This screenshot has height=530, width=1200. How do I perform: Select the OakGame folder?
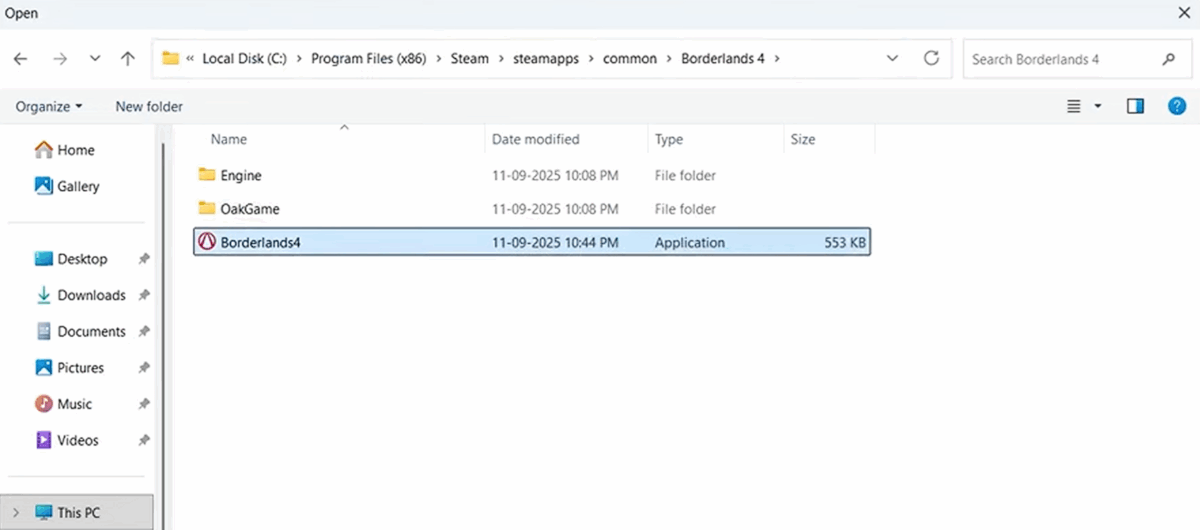532,209
